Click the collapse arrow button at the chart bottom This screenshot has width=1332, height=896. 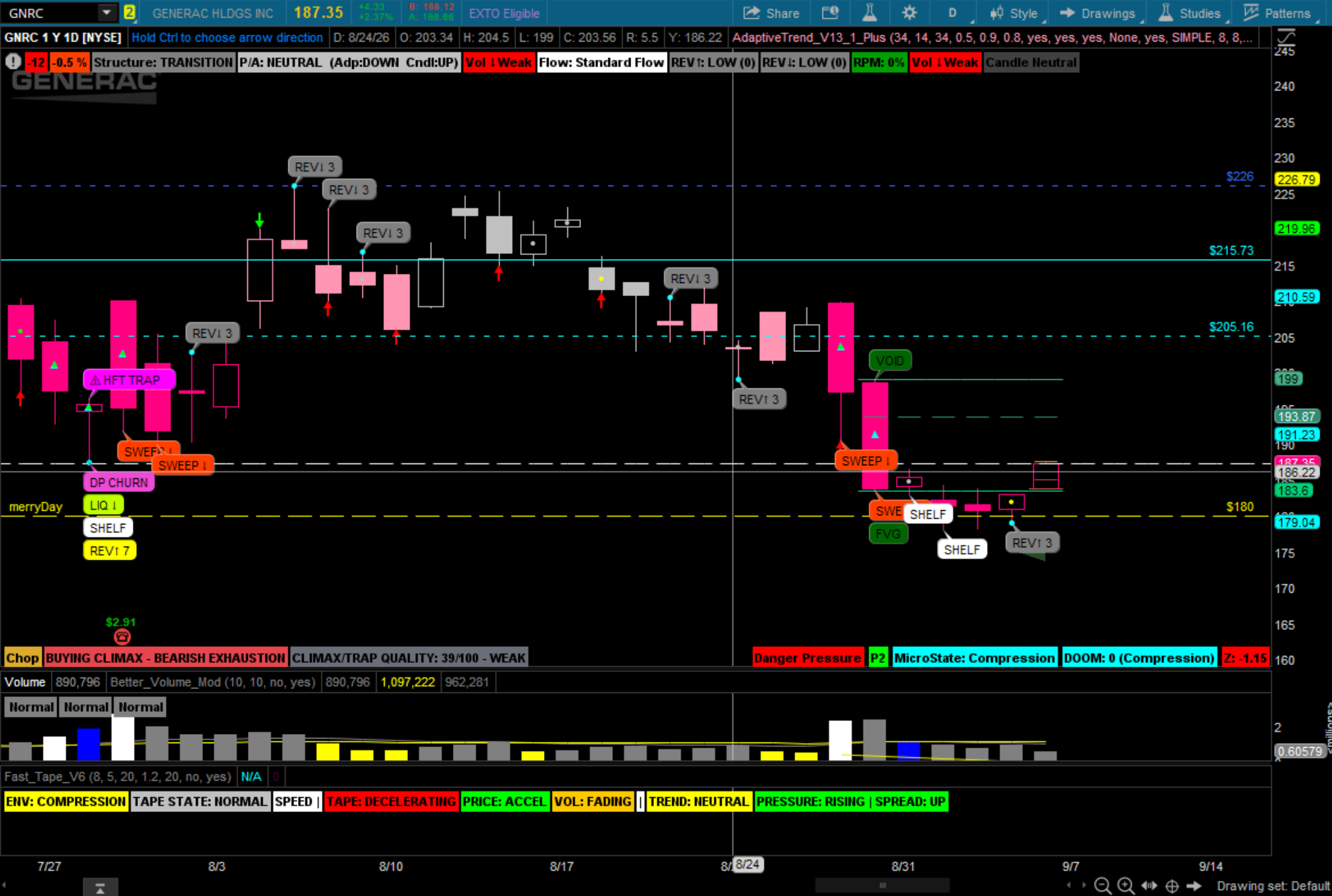pos(100,888)
